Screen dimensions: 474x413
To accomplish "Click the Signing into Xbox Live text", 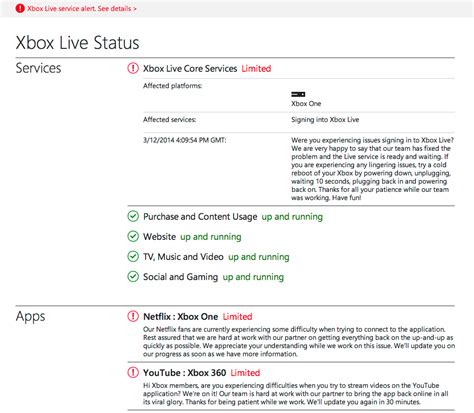I will tap(325, 120).
